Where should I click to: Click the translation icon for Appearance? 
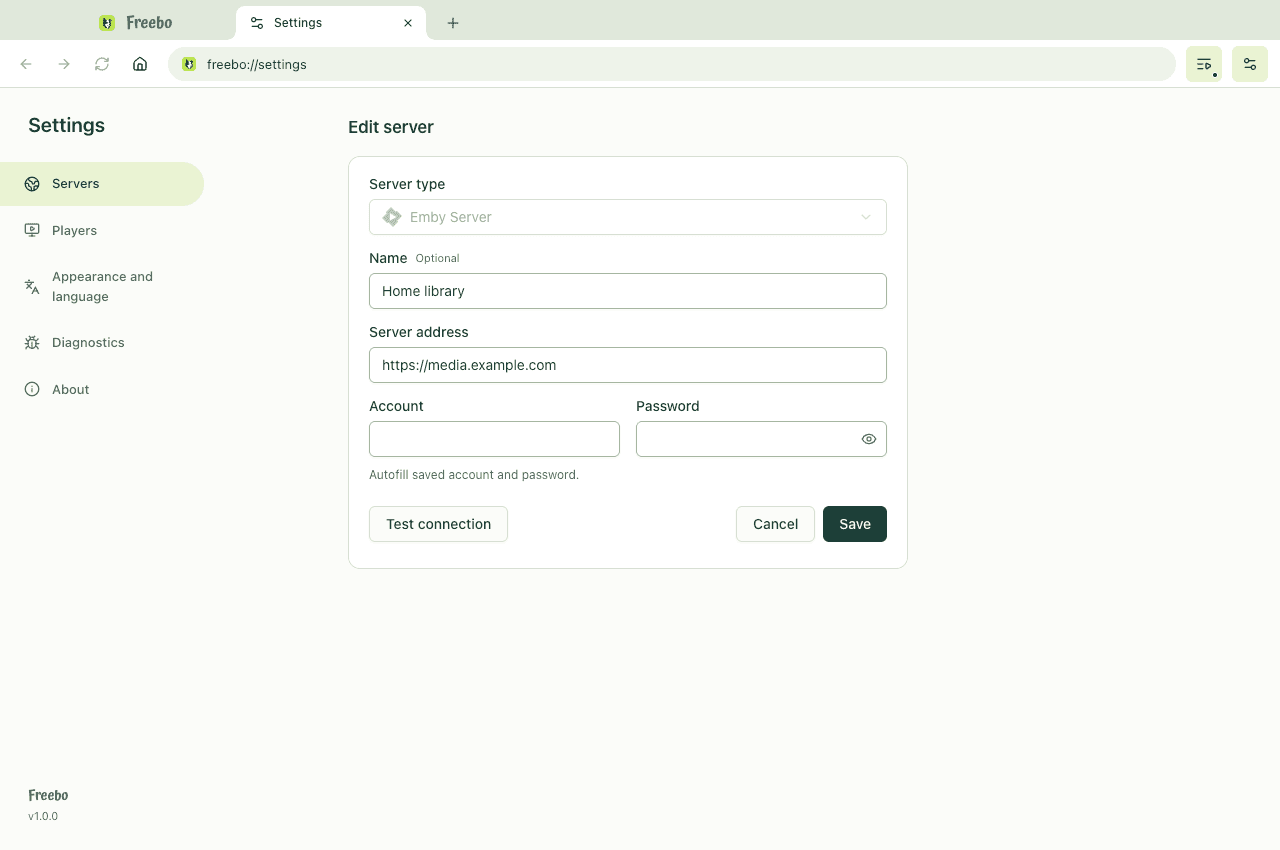pos(32,286)
